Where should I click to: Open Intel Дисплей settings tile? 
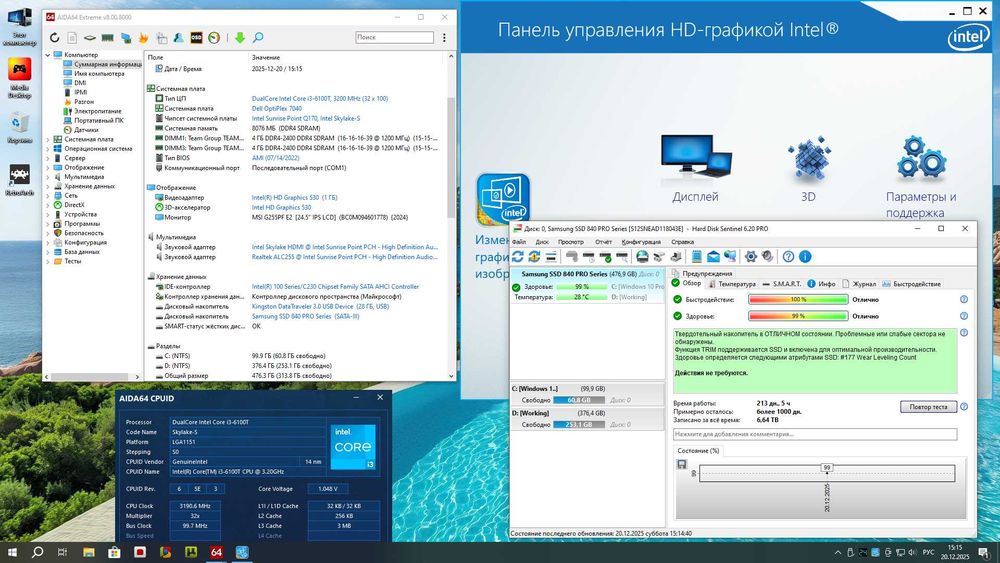coord(695,168)
